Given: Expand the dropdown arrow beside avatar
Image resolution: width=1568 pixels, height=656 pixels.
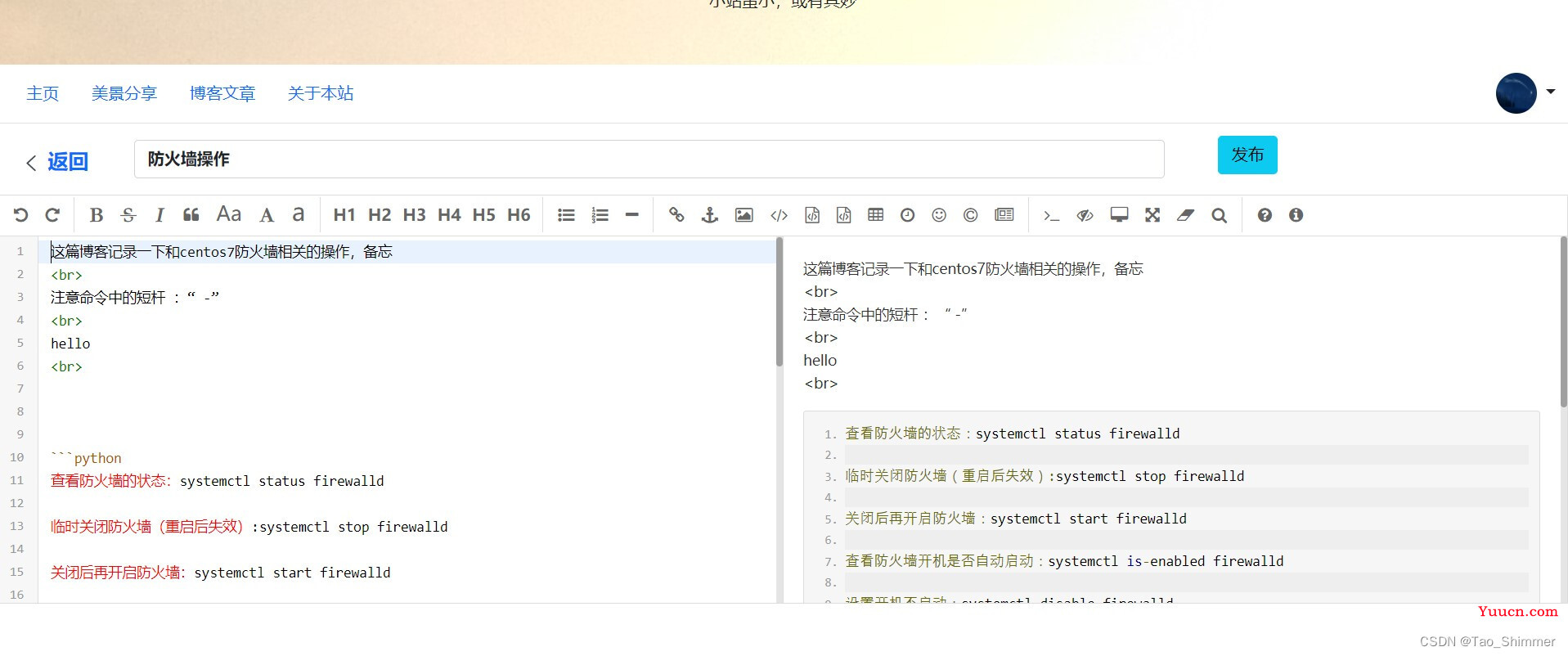Looking at the screenshot, I should pyautogui.click(x=1550, y=92).
